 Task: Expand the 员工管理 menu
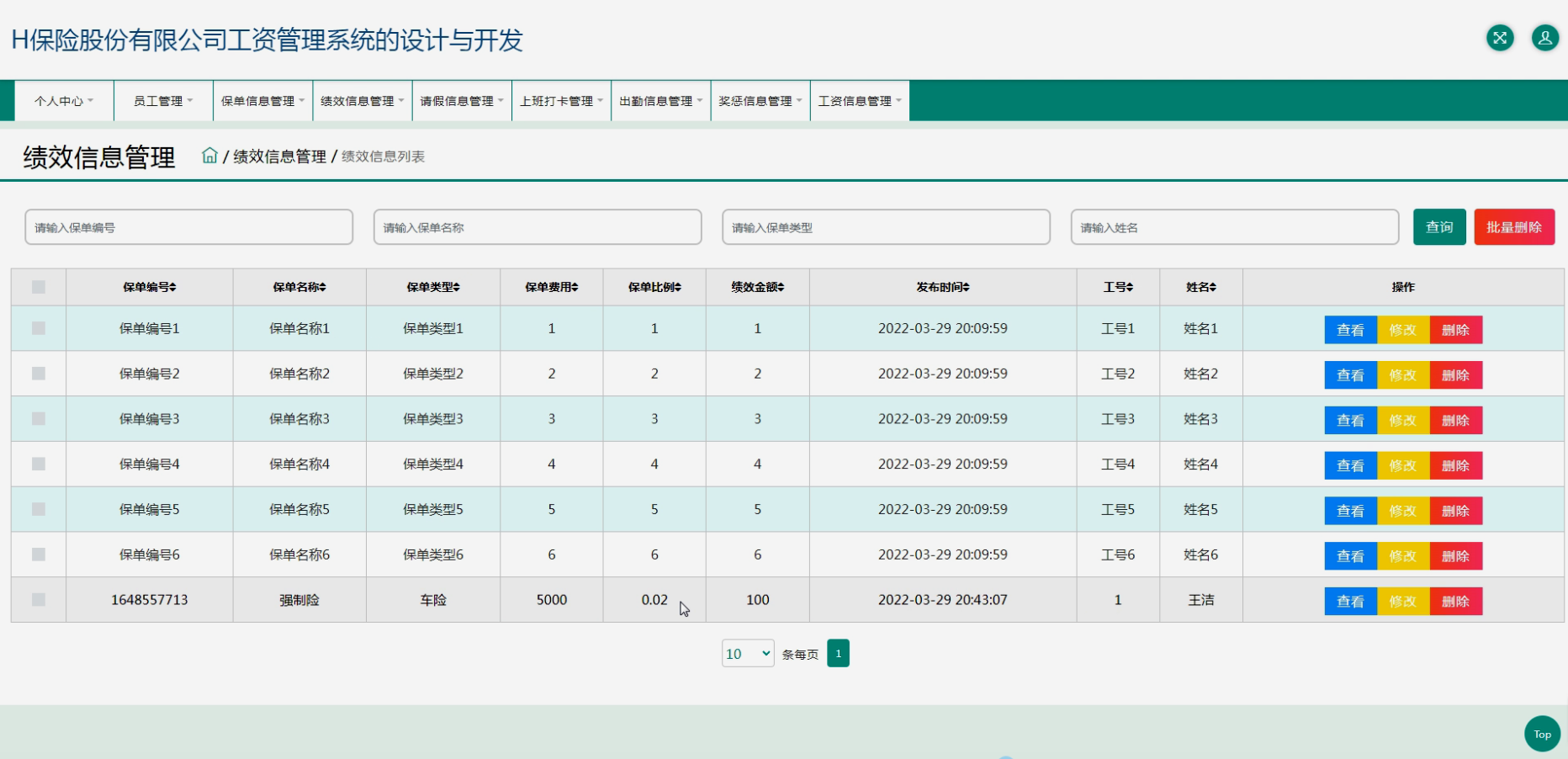(163, 101)
